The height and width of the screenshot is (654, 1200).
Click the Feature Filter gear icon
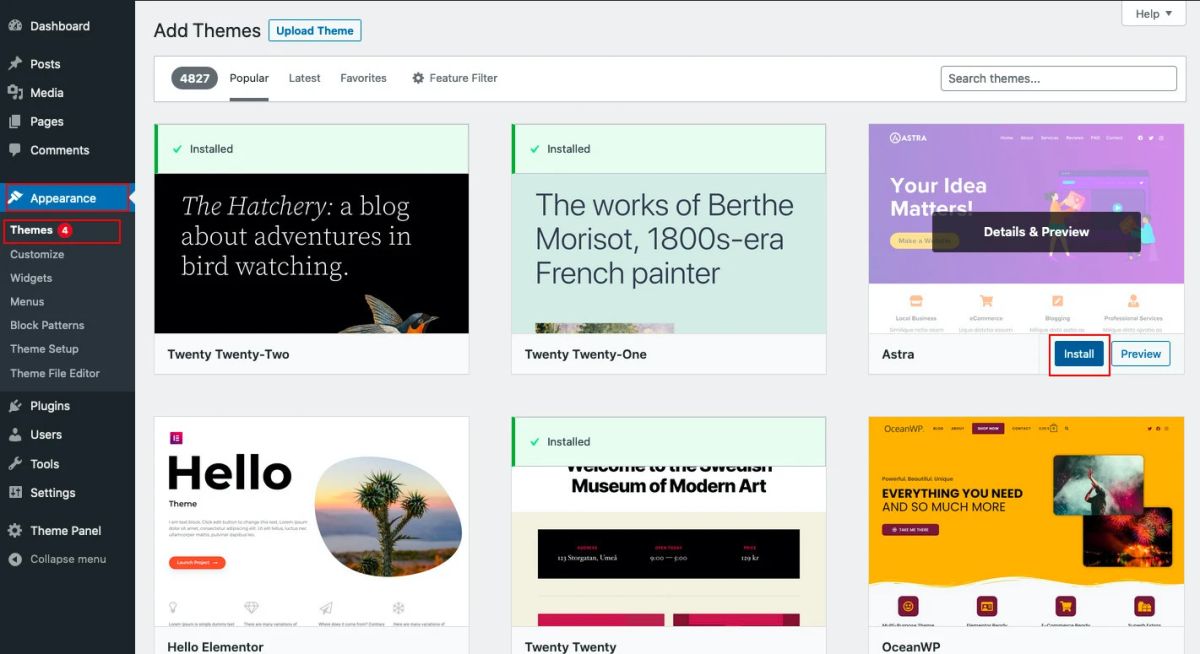[x=418, y=78]
